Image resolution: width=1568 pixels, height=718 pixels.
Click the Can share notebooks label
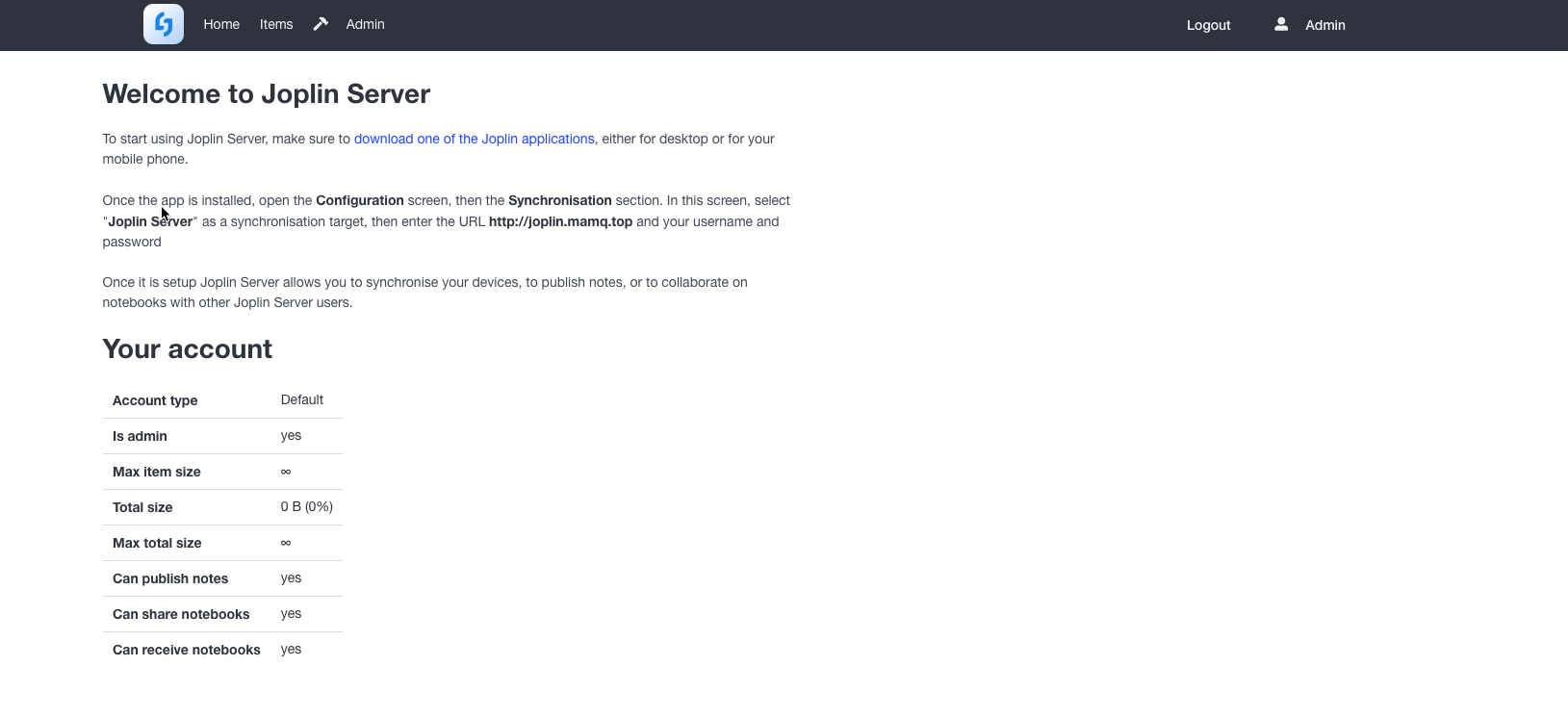click(181, 614)
